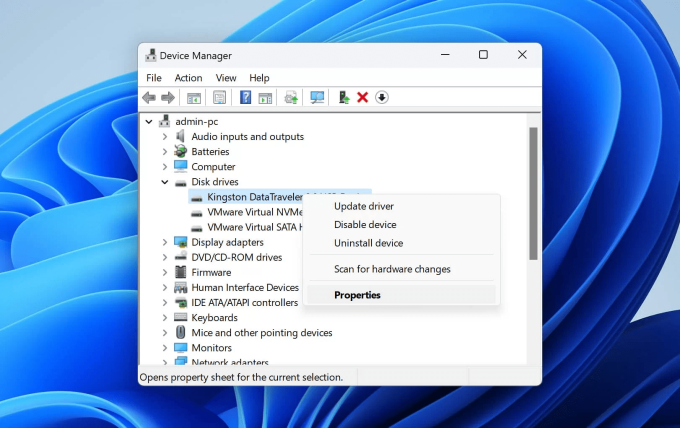This screenshot has height=428, width=680.
Task: Choose Disable device from context menu
Action: point(365,225)
